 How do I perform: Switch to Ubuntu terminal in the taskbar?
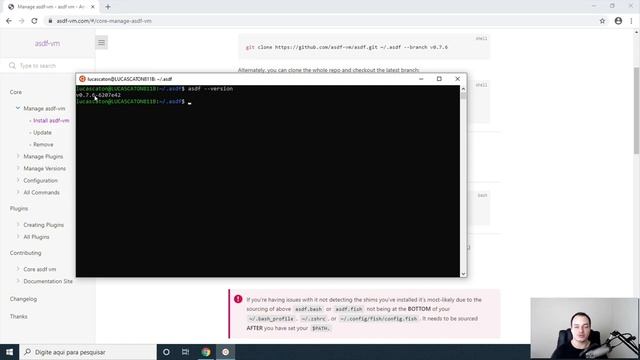[x=225, y=352]
